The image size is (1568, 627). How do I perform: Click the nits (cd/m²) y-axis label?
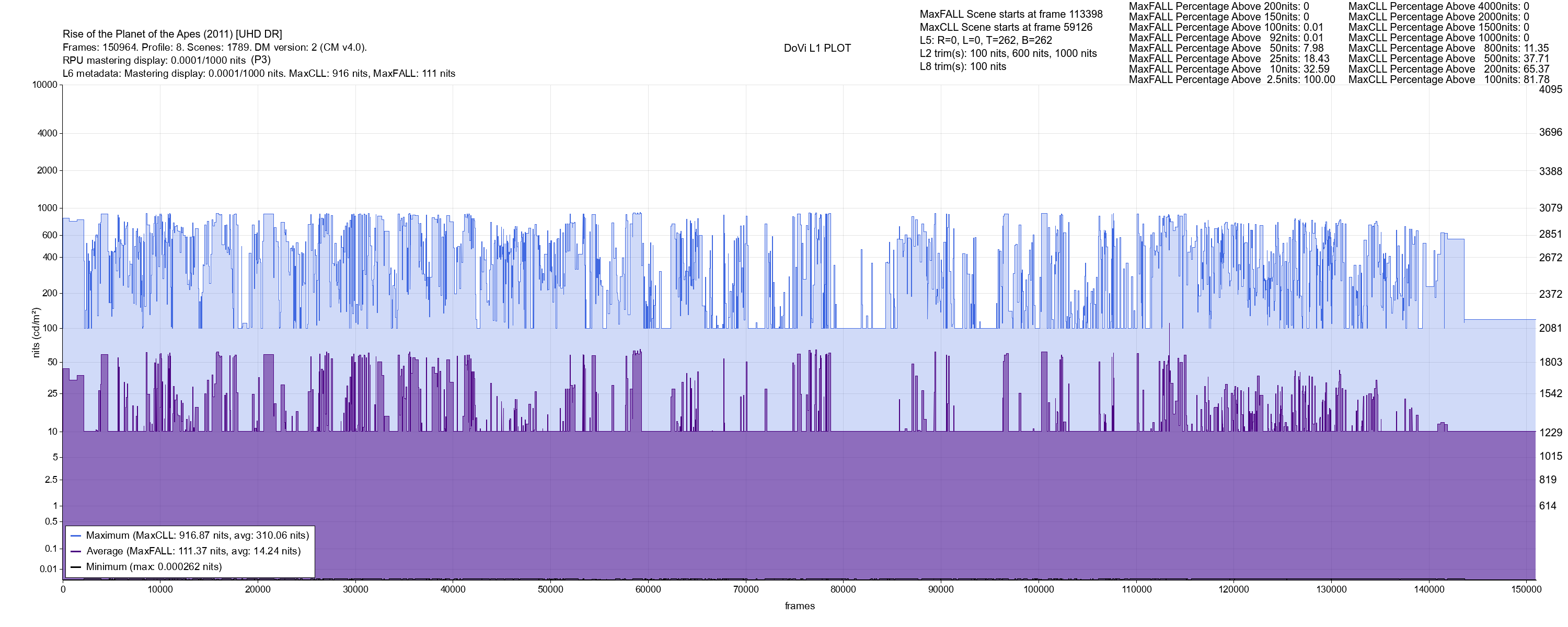click(x=36, y=332)
